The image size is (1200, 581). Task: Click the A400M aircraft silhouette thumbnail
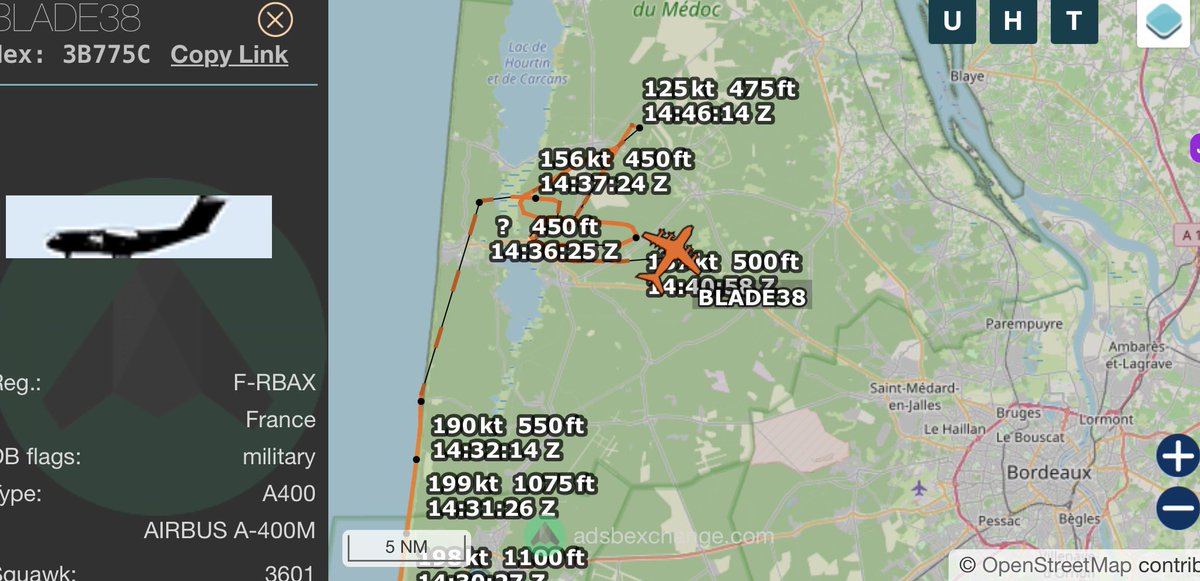(139, 227)
